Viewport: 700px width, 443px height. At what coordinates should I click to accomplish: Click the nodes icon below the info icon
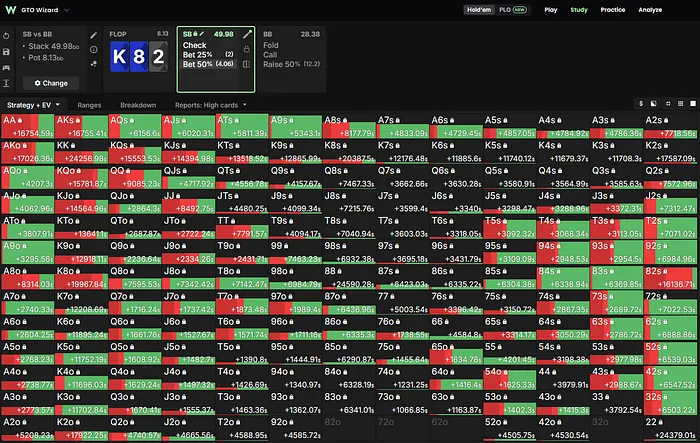click(x=93, y=64)
